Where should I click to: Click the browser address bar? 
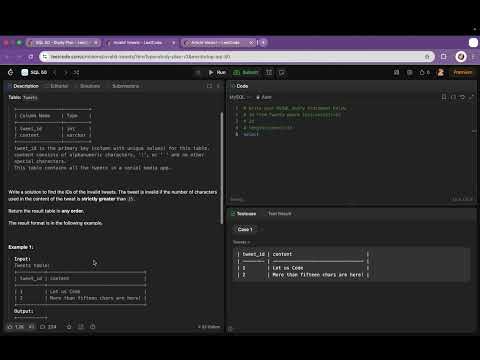(237, 57)
